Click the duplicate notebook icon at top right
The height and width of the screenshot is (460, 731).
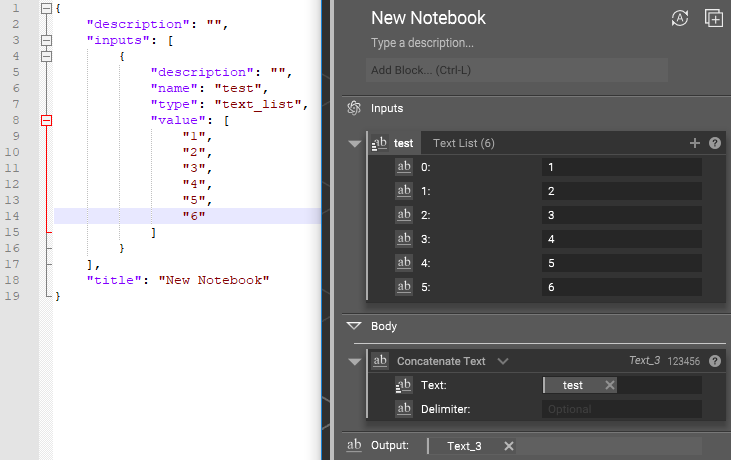point(714,18)
